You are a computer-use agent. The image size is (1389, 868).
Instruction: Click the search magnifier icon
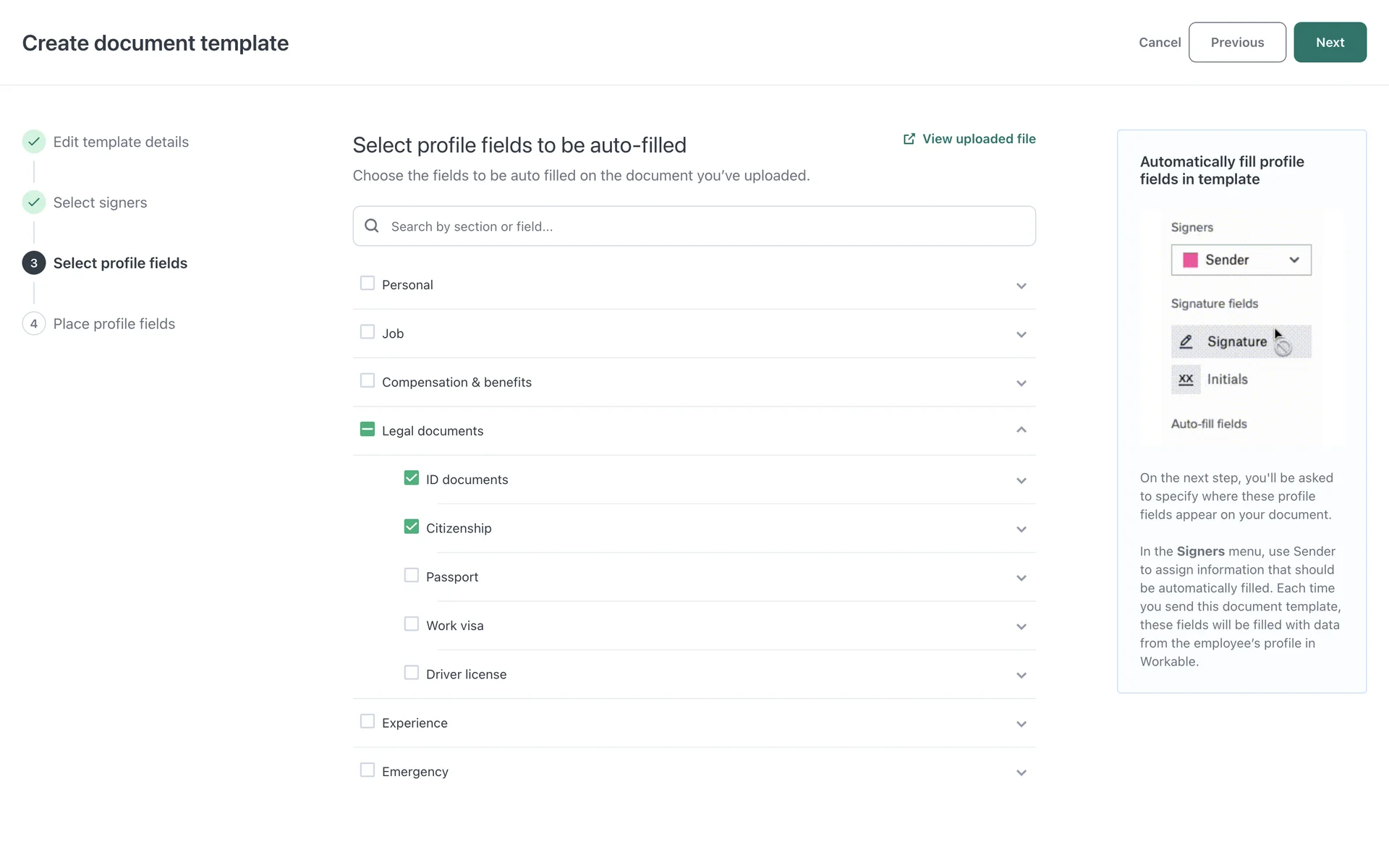click(x=372, y=226)
